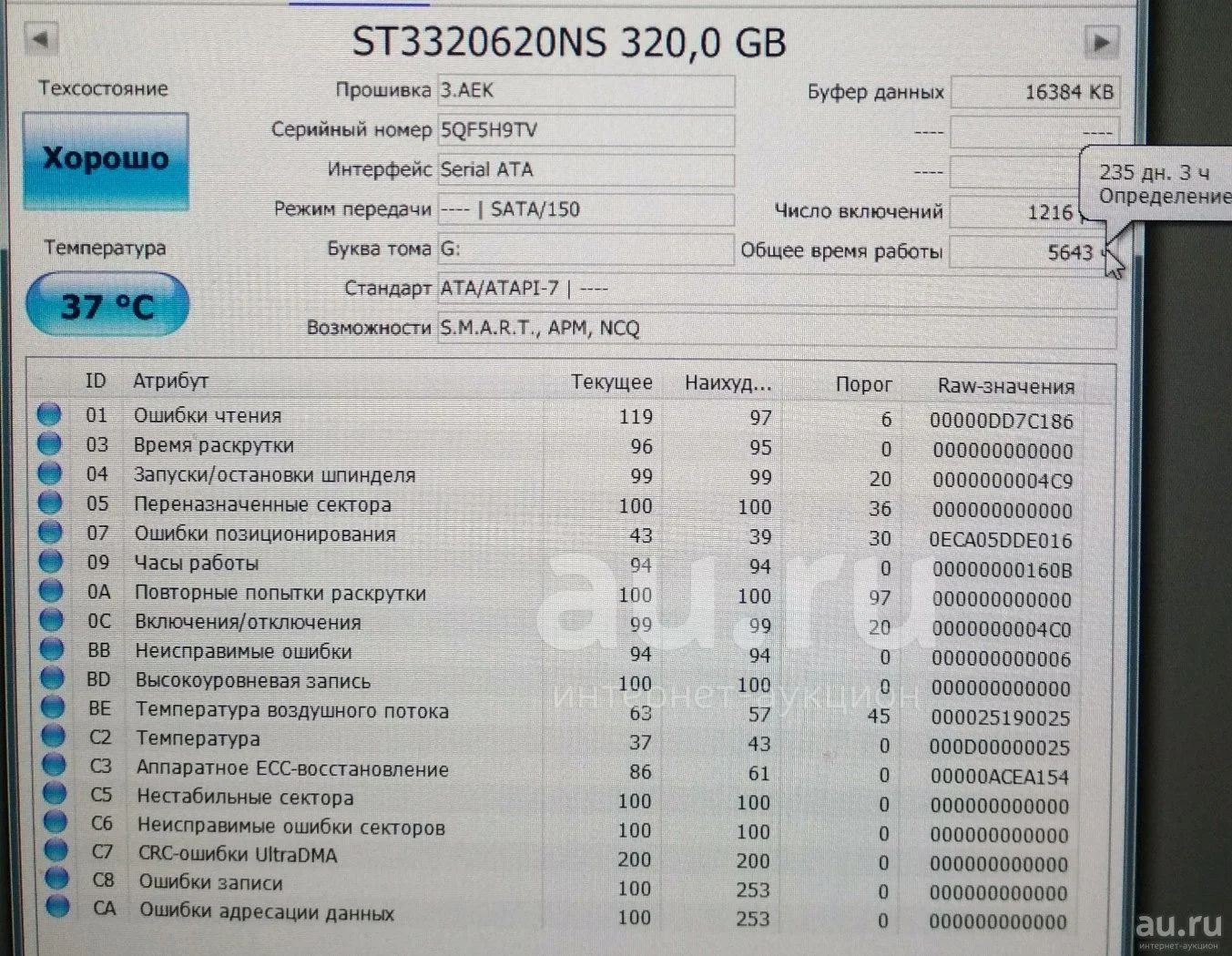The height and width of the screenshot is (956, 1232).
Task: Click the ID column header
Action: coord(96,381)
